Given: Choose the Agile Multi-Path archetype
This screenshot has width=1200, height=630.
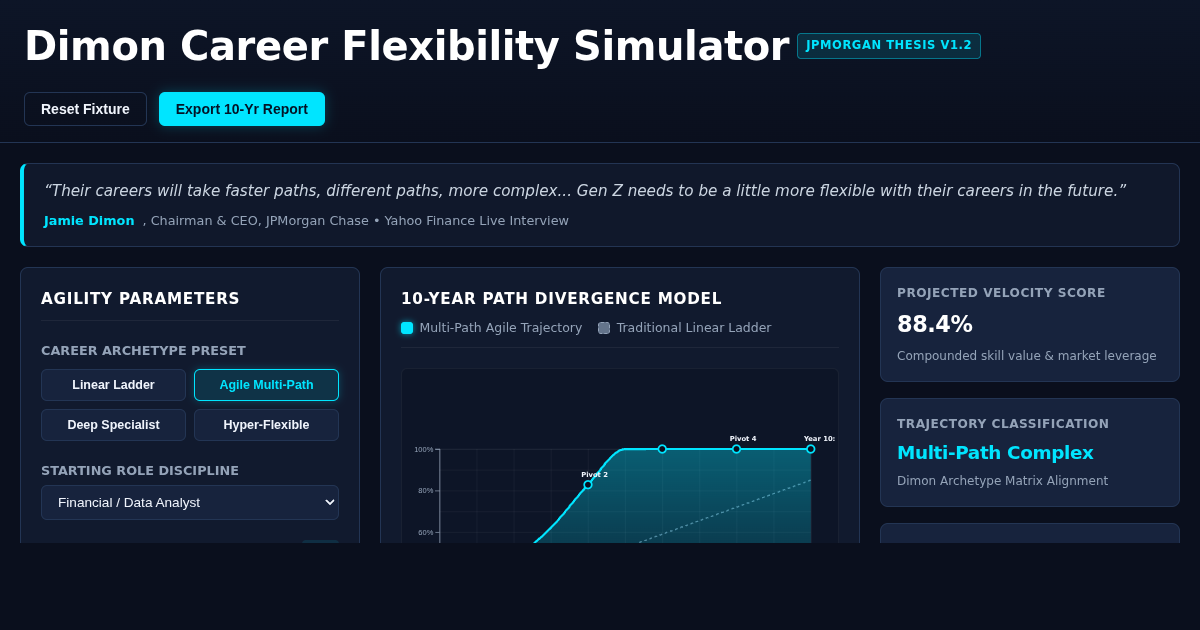Looking at the screenshot, I should pos(266,385).
